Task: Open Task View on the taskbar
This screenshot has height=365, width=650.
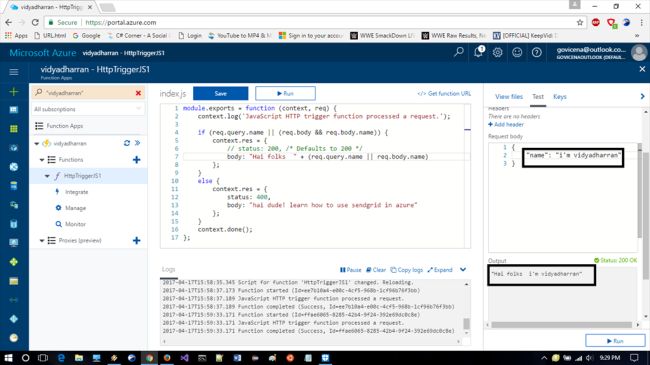Action: 43,358
